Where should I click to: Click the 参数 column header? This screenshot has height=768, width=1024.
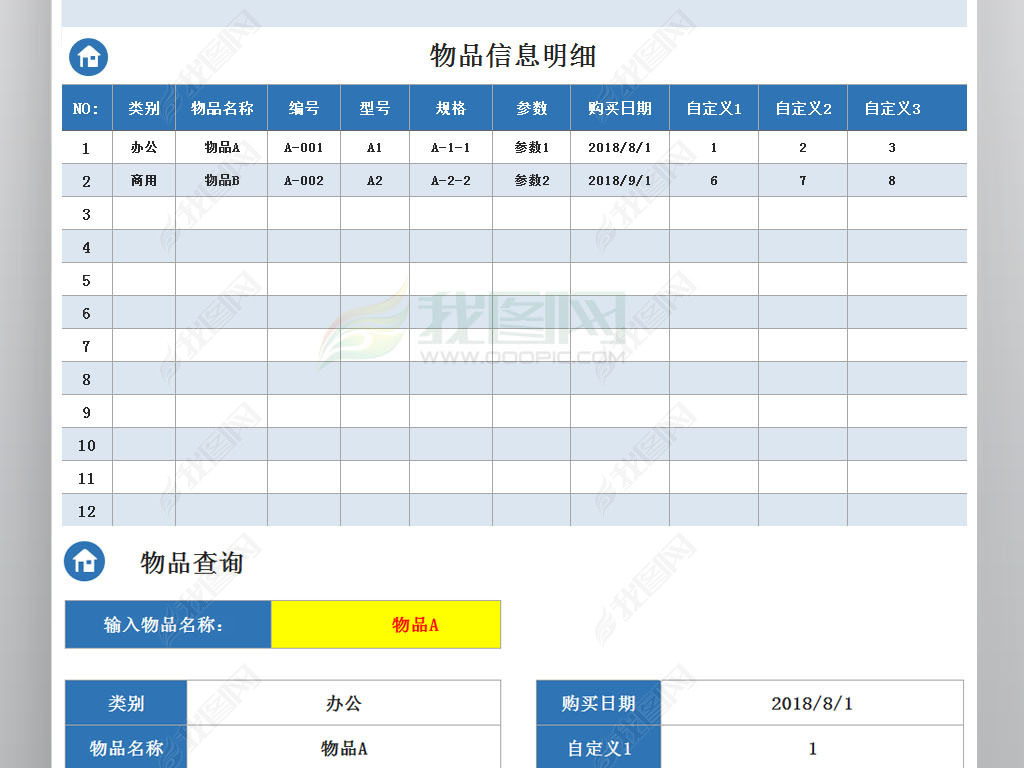[x=532, y=108]
